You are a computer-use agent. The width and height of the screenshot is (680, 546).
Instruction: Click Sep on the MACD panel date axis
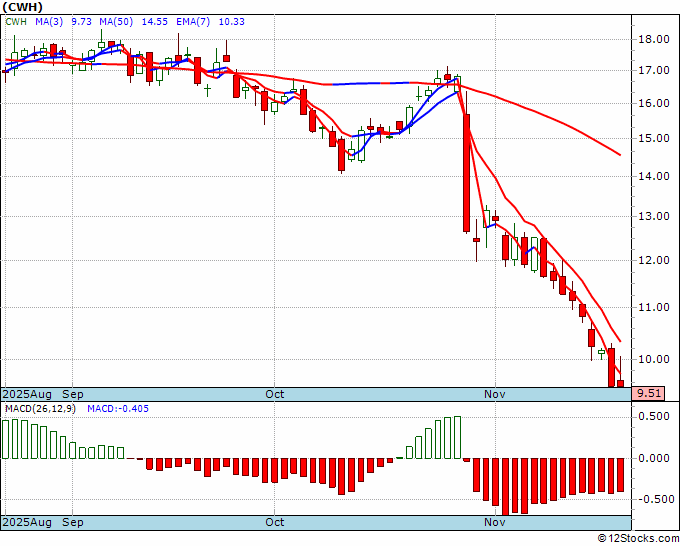pyautogui.click(x=73, y=522)
